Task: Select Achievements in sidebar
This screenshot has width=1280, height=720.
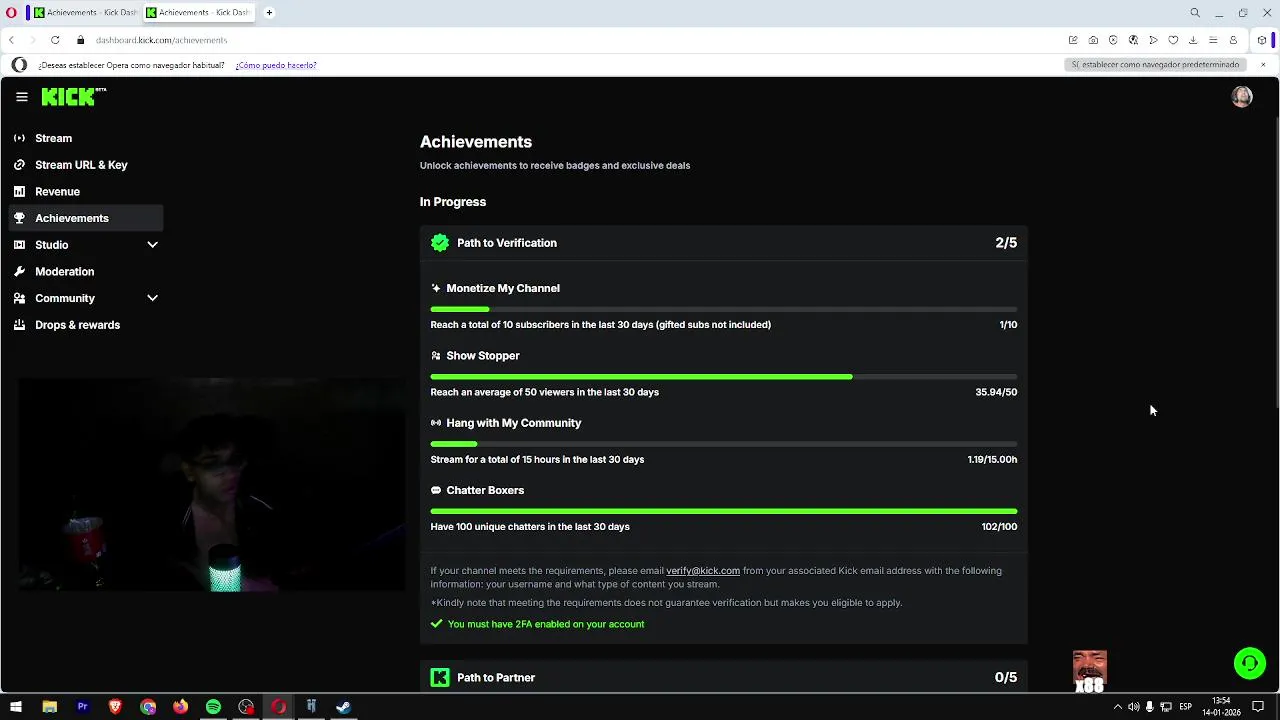Action: 86,218
